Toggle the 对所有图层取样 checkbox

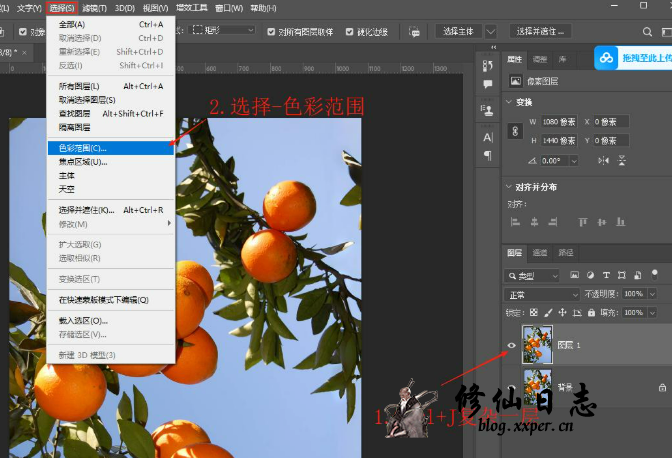(x=272, y=31)
